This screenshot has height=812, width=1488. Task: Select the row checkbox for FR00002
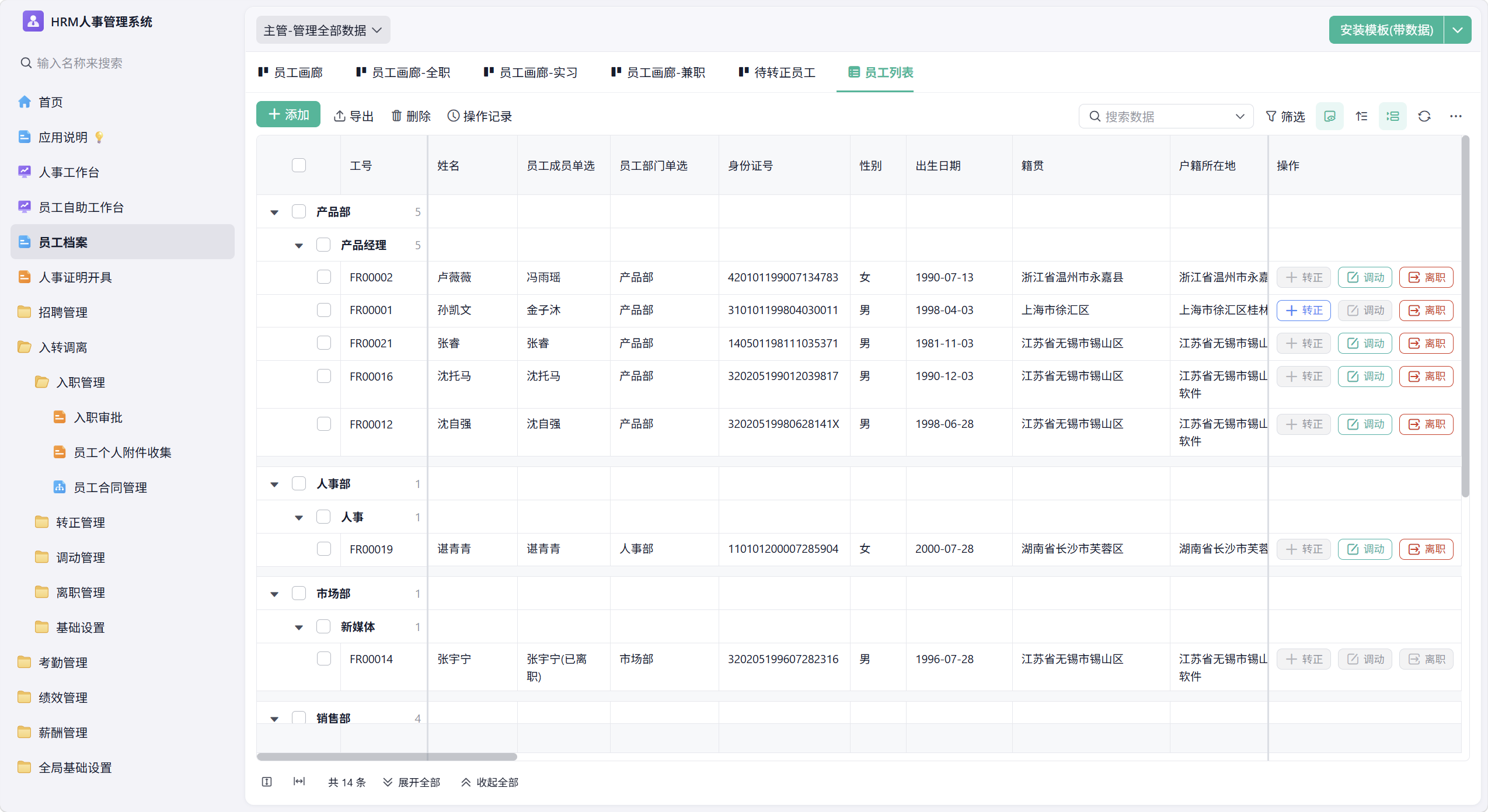[x=324, y=277]
